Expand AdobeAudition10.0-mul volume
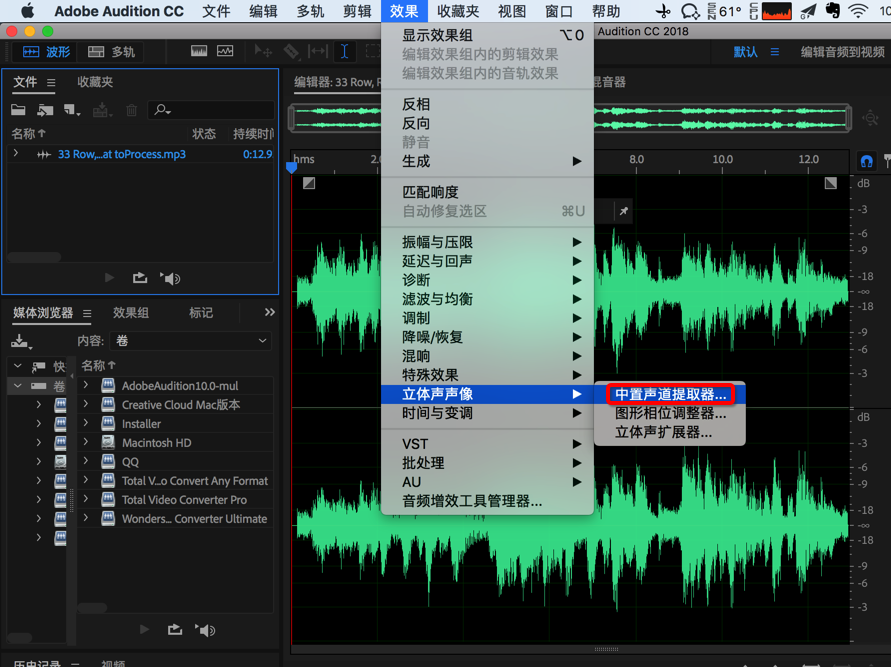 pyautogui.click(x=86, y=385)
